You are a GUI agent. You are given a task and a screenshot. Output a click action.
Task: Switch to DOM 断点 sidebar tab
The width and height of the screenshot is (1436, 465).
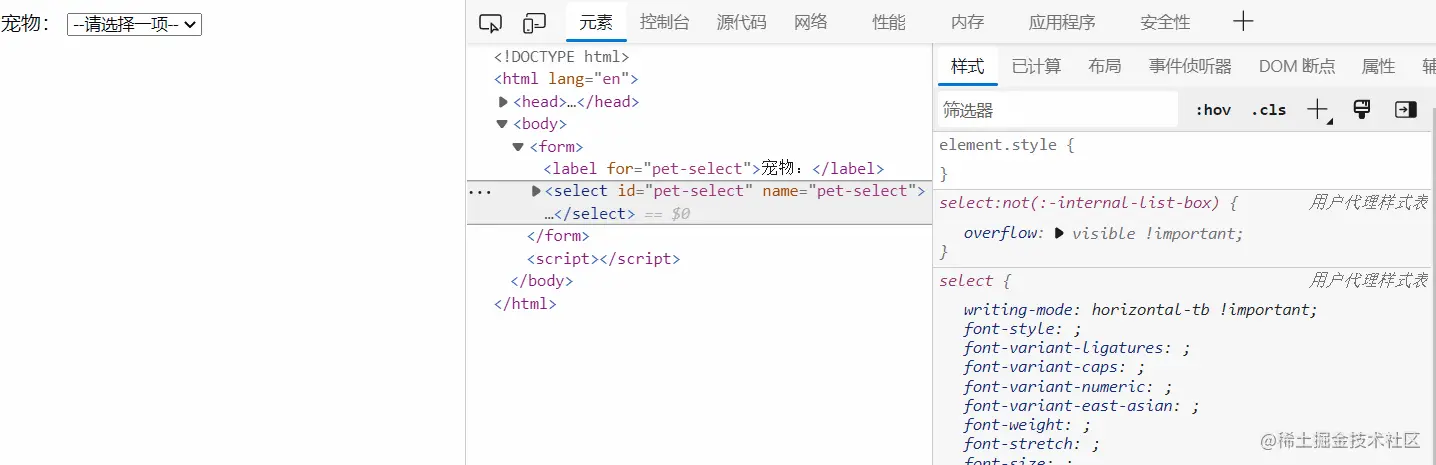[x=1297, y=66]
